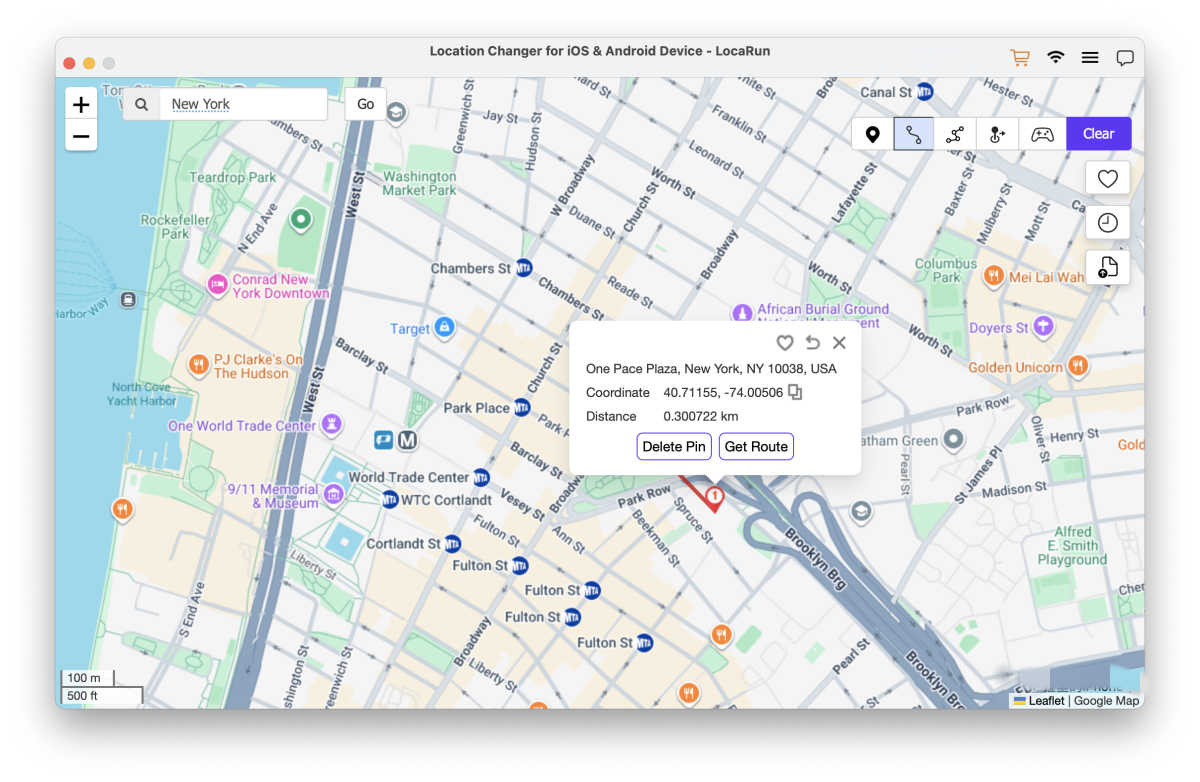This screenshot has width=1200, height=782.
Task: Open the hamburger menu
Action: tap(1090, 58)
